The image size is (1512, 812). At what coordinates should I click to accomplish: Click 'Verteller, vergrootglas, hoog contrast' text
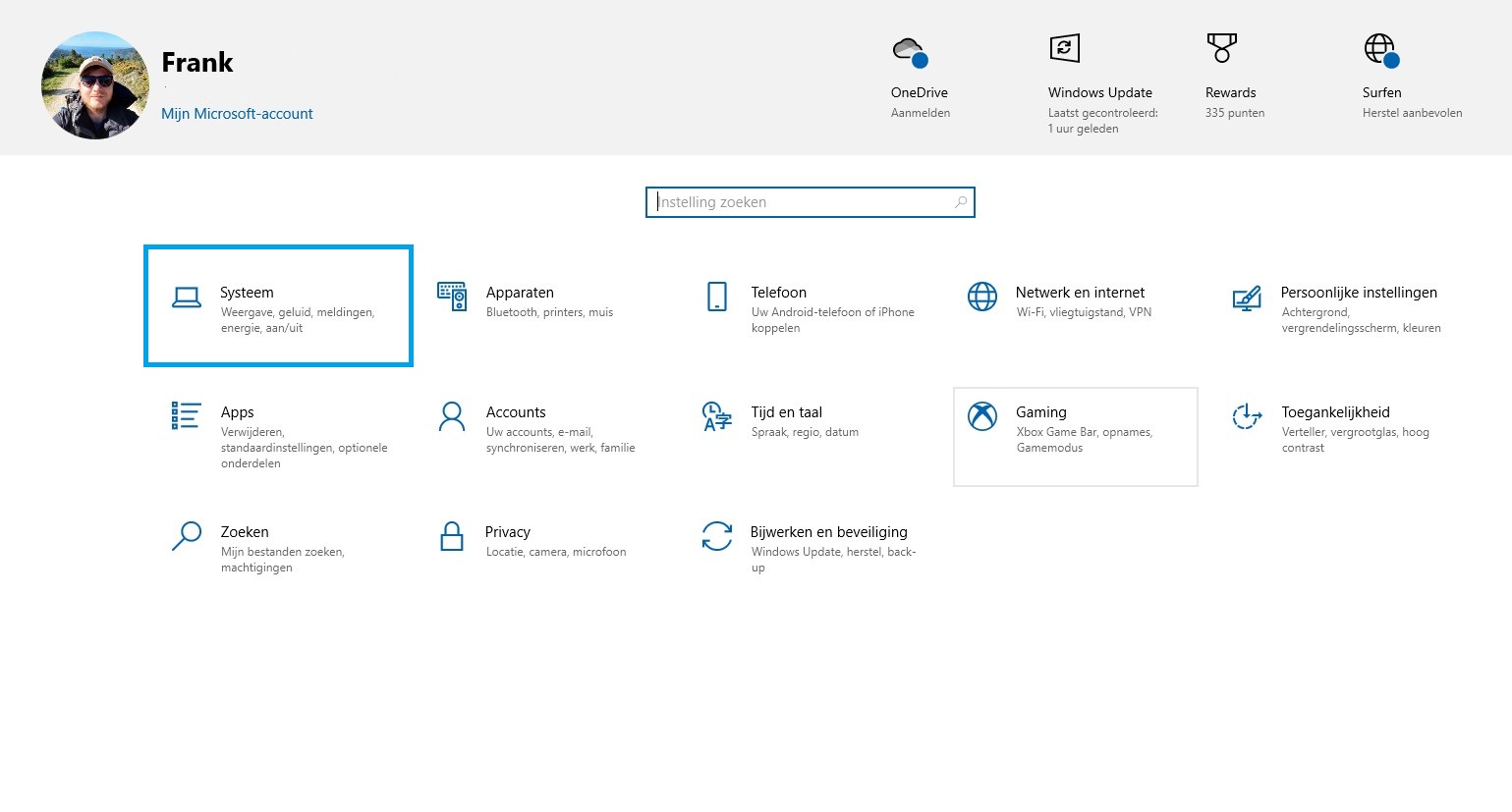click(x=1355, y=440)
